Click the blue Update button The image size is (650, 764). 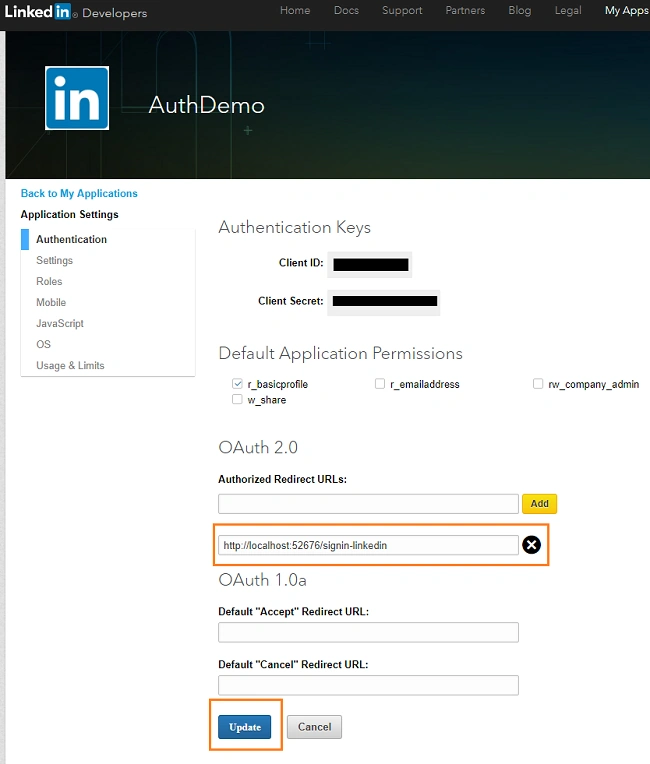point(245,727)
